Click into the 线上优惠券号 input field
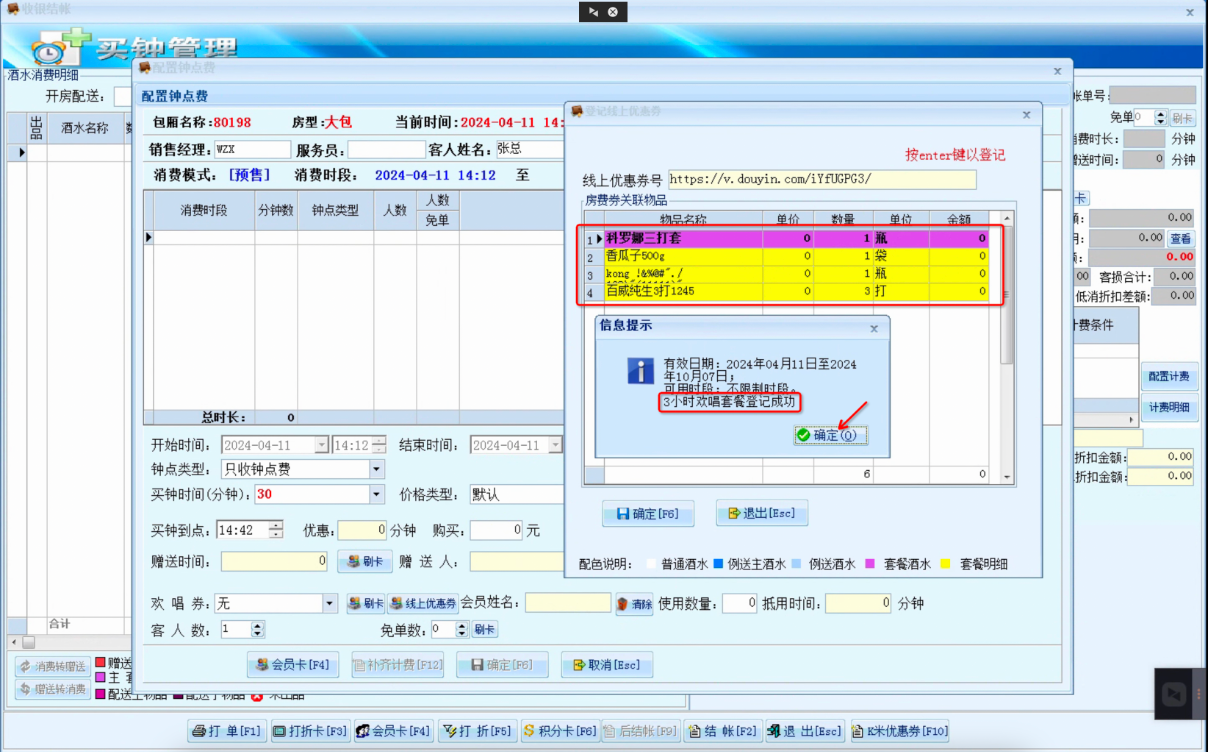Image resolution: width=1208 pixels, height=752 pixels. (x=821, y=180)
